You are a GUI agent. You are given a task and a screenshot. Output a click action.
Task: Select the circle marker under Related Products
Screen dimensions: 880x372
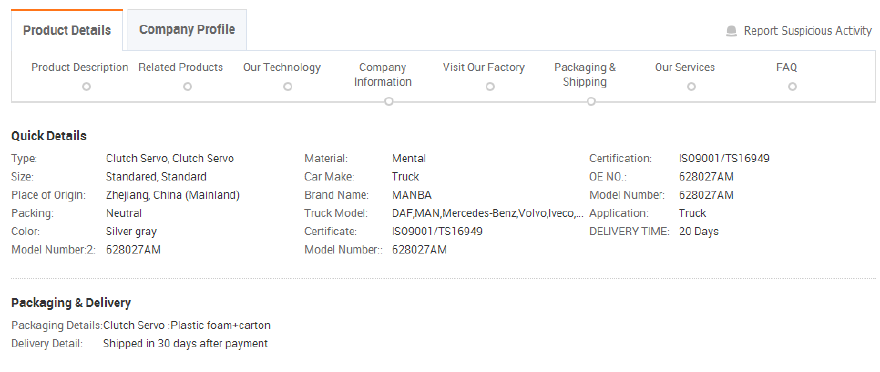click(187, 86)
